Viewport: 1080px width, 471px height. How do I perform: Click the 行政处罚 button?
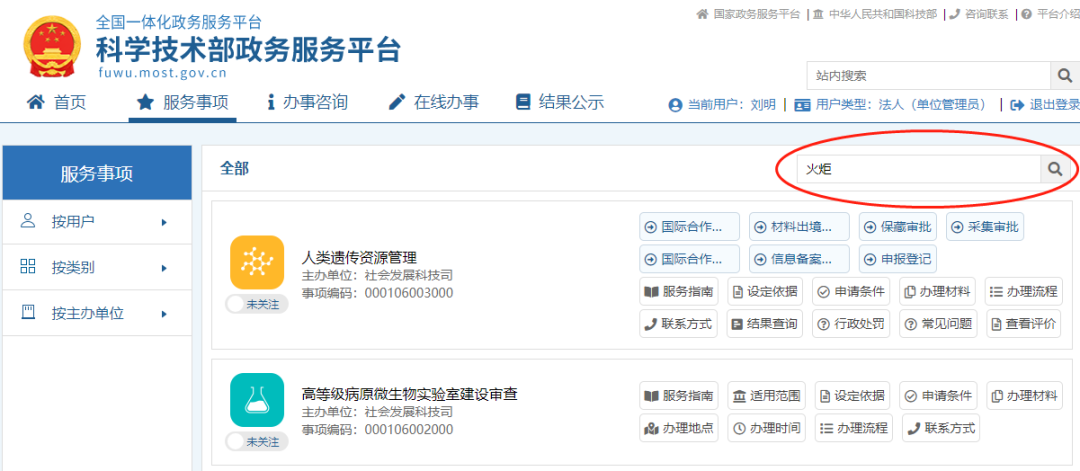852,324
